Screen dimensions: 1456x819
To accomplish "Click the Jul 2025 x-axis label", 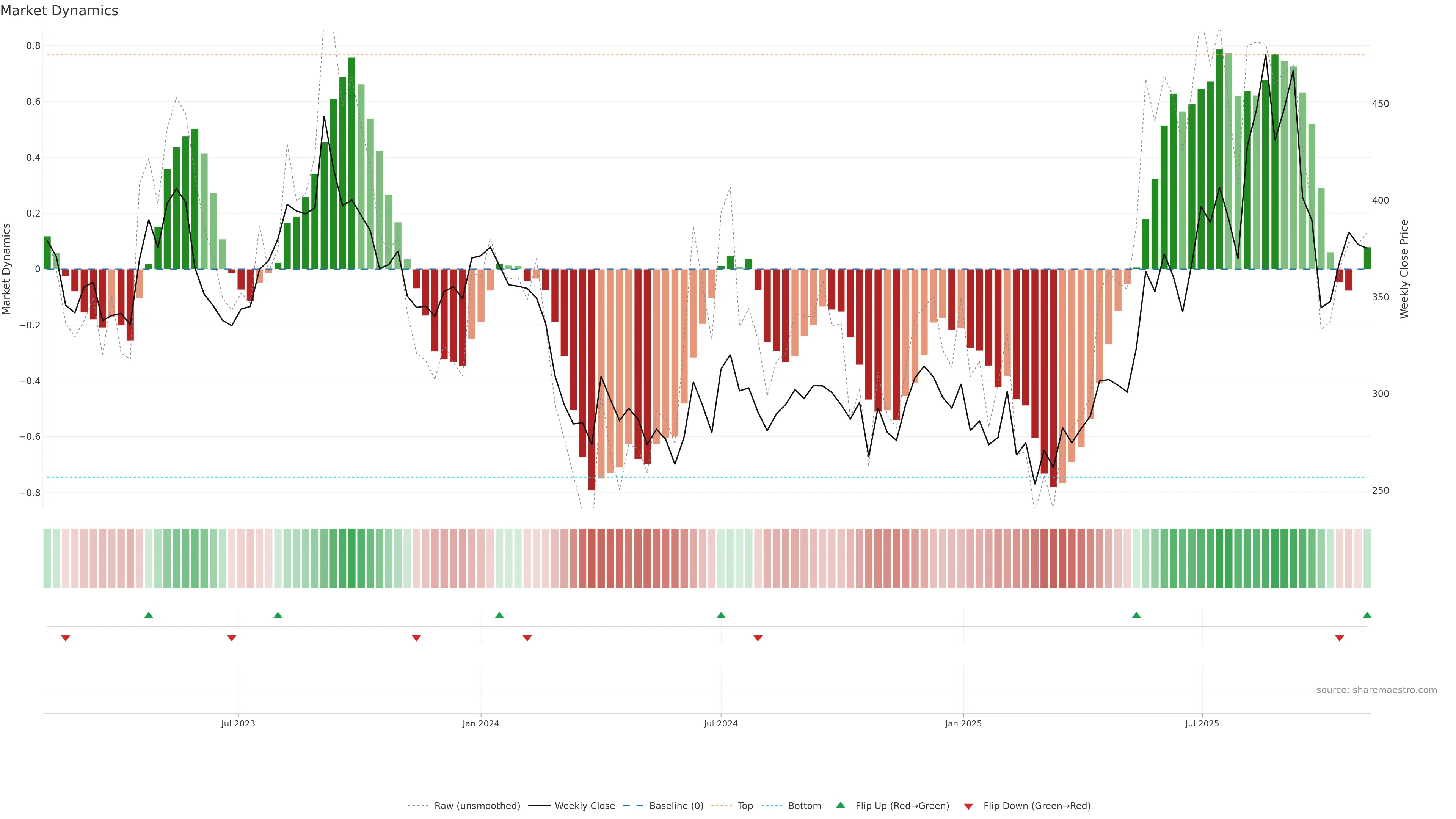I will 1202,723.
